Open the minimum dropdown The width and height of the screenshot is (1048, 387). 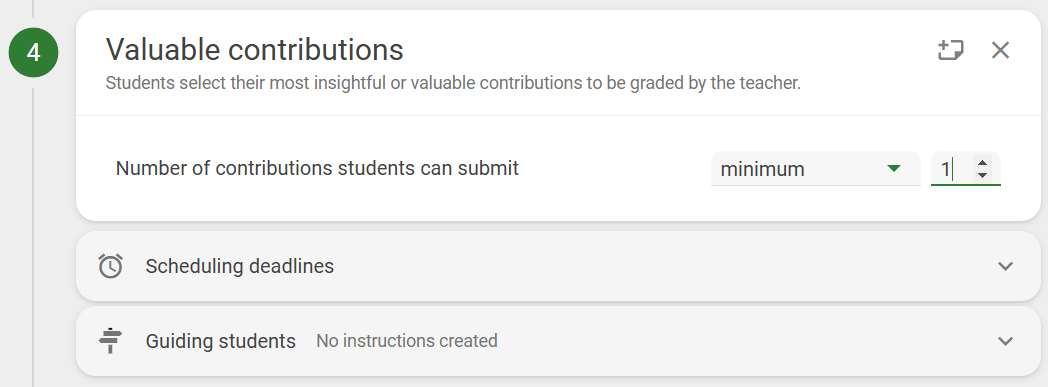815,169
